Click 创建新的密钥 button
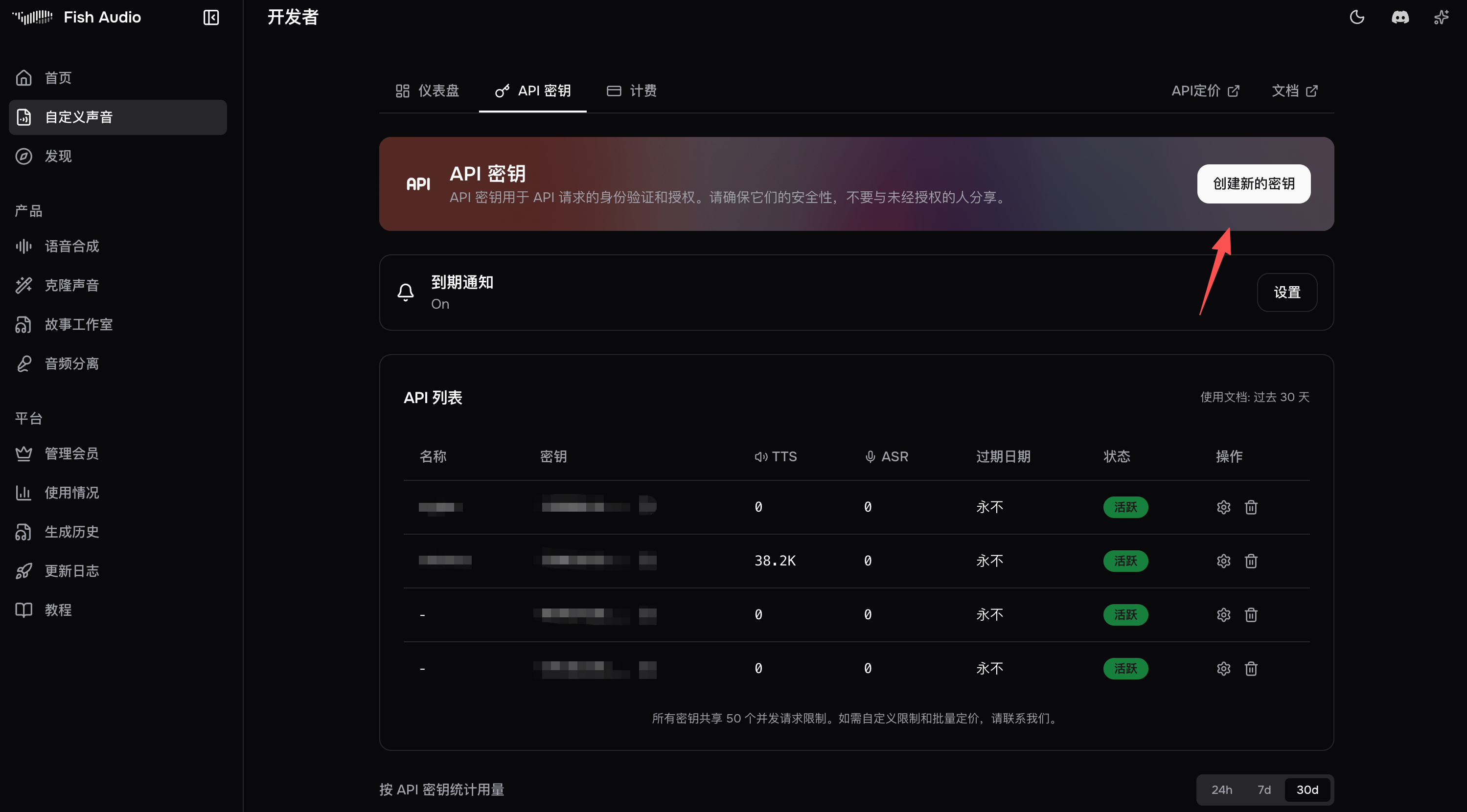Screen dimensions: 1467x812 pyautogui.click(x=1254, y=184)
